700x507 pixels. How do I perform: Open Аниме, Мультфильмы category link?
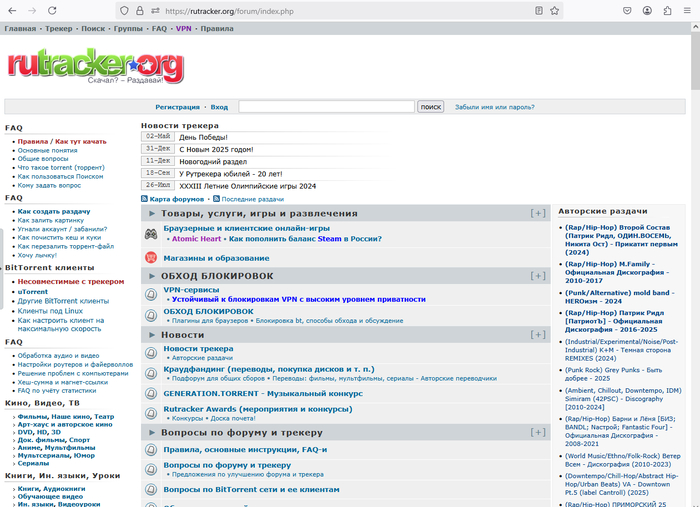point(56,448)
